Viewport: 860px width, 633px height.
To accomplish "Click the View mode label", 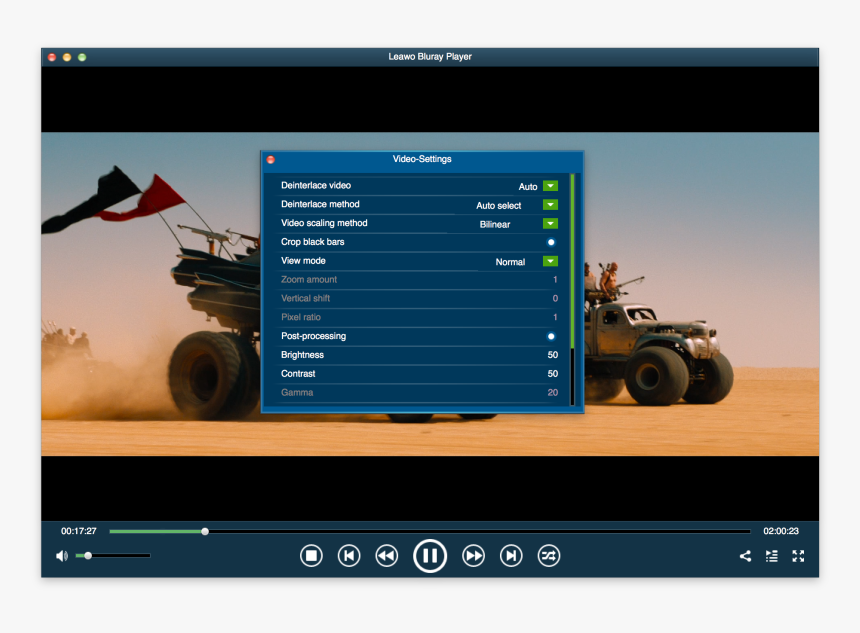I will (x=303, y=261).
